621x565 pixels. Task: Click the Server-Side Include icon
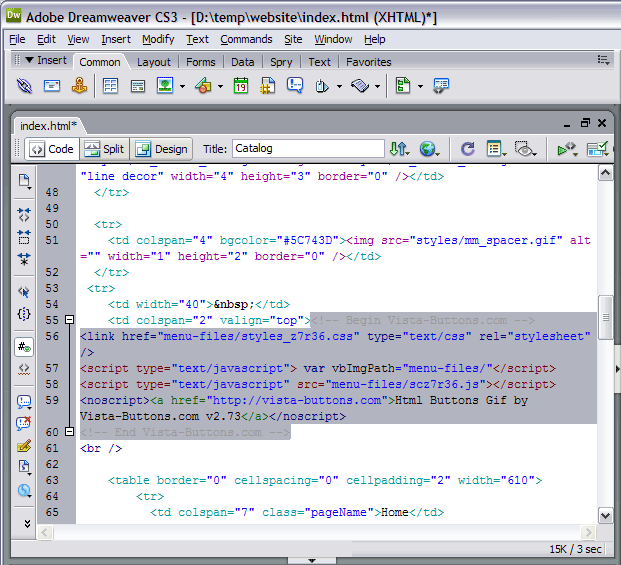(x=268, y=86)
